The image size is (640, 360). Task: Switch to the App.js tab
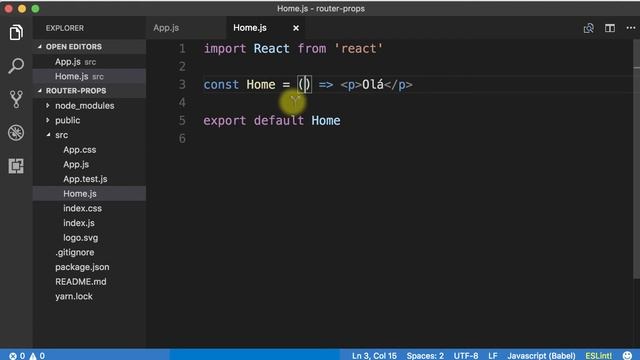(x=166, y=28)
